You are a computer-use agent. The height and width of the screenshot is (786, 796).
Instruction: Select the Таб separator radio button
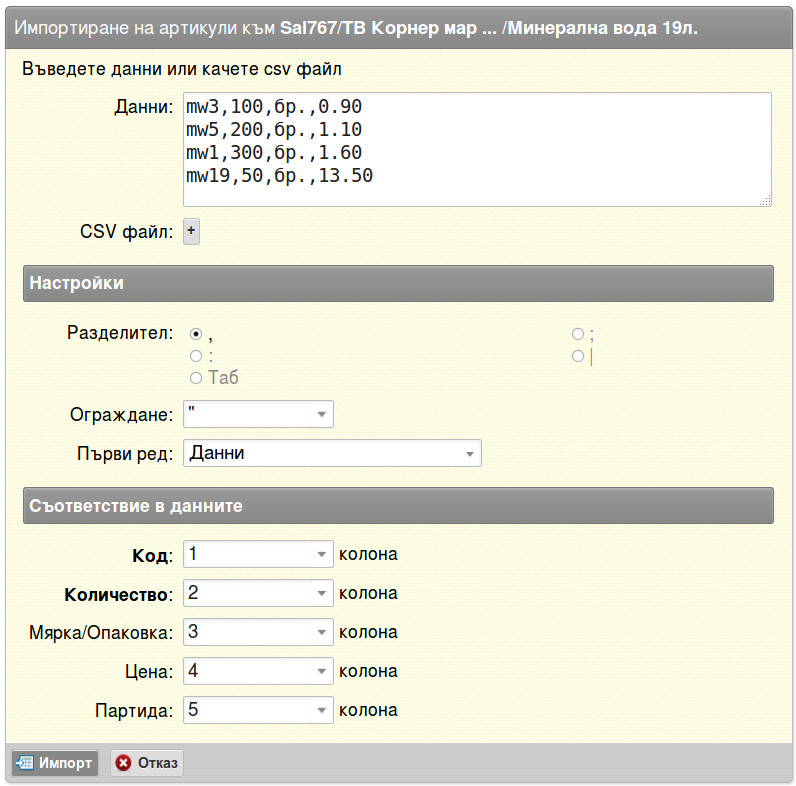click(195, 378)
